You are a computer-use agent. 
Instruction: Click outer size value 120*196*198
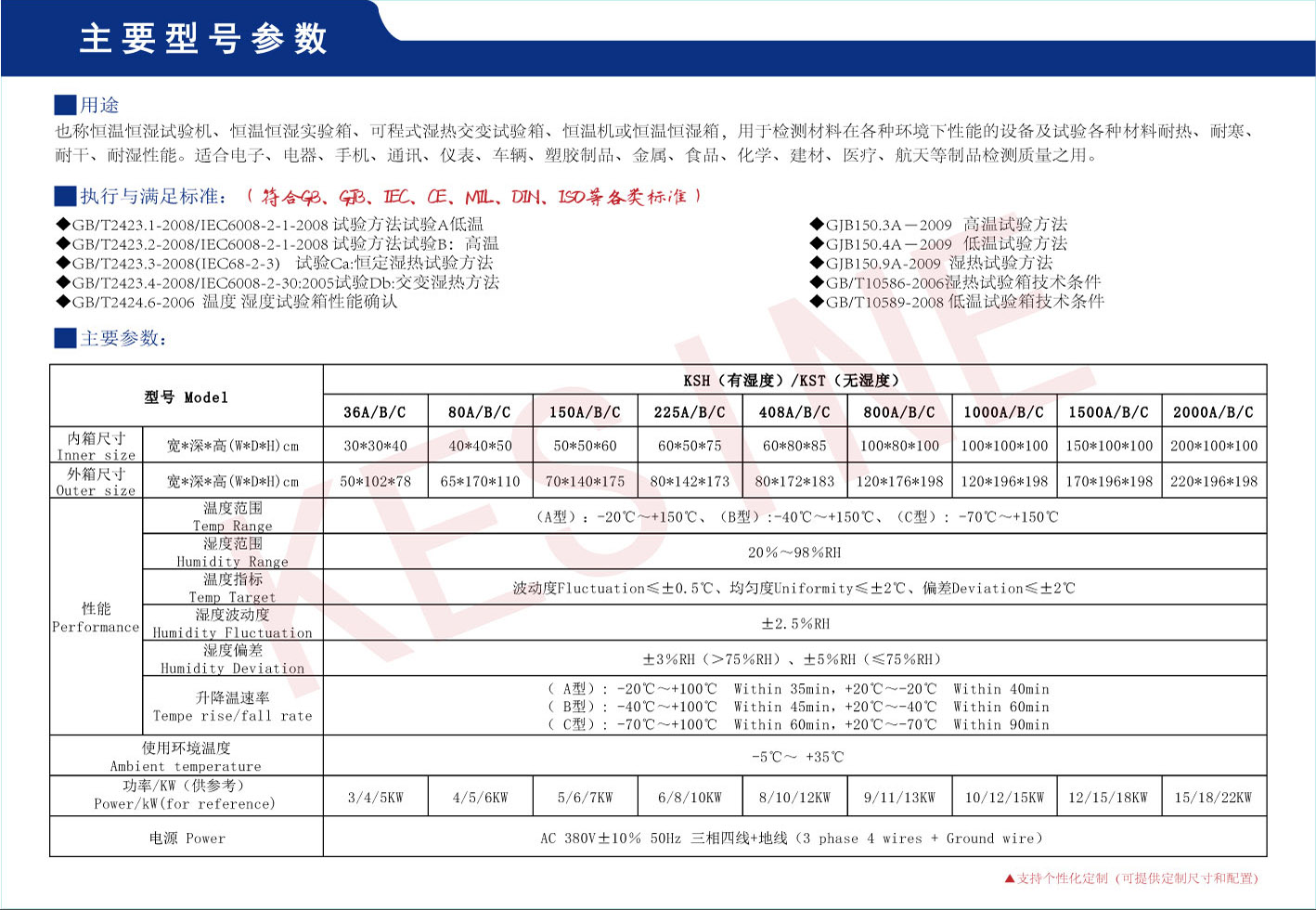pyautogui.click(x=1004, y=481)
